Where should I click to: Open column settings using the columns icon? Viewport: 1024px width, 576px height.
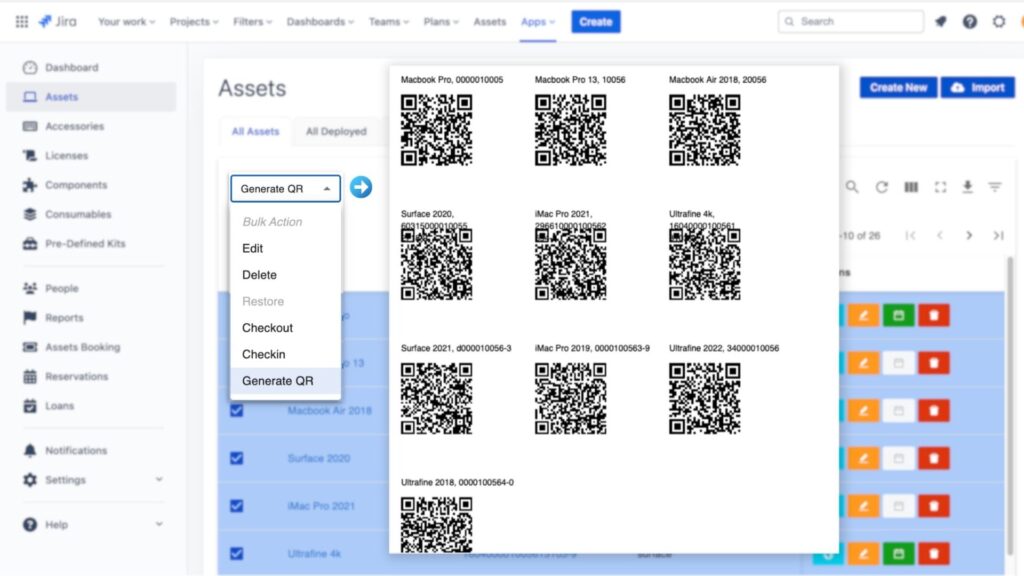pyautogui.click(x=911, y=187)
